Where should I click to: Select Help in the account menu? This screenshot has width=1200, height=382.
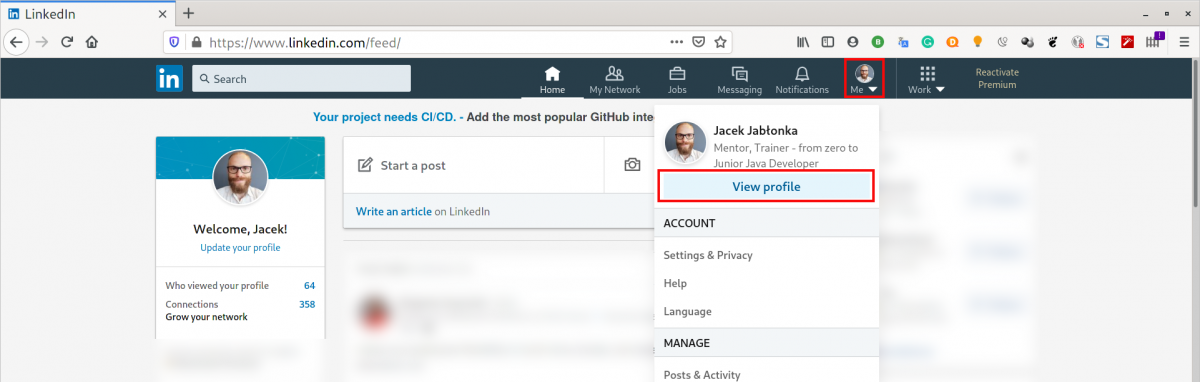pyautogui.click(x=675, y=283)
